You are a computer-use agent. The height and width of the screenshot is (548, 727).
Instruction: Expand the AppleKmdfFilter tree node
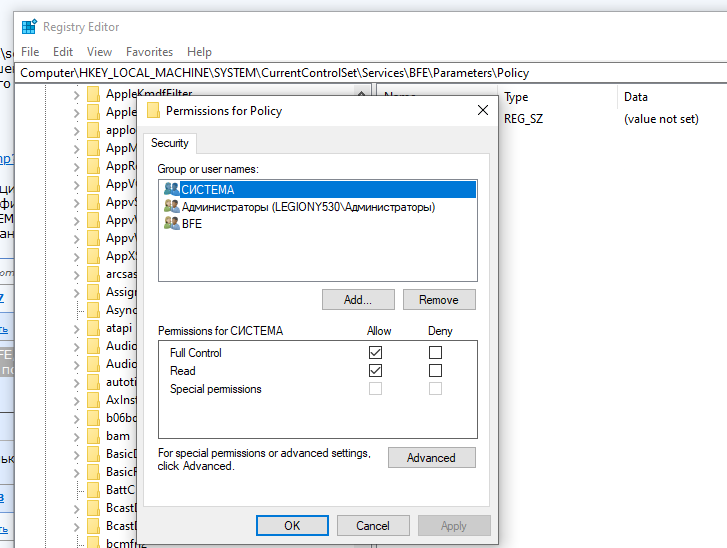tap(77, 95)
